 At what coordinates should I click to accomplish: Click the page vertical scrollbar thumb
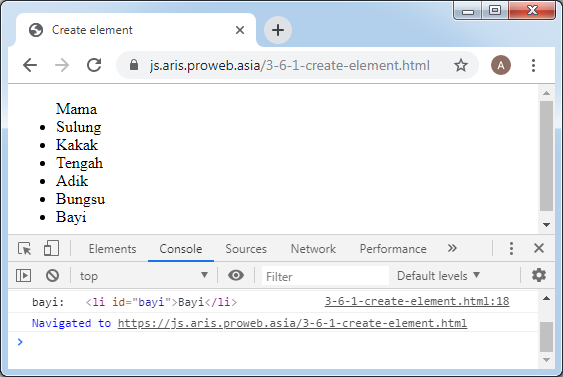(x=546, y=156)
